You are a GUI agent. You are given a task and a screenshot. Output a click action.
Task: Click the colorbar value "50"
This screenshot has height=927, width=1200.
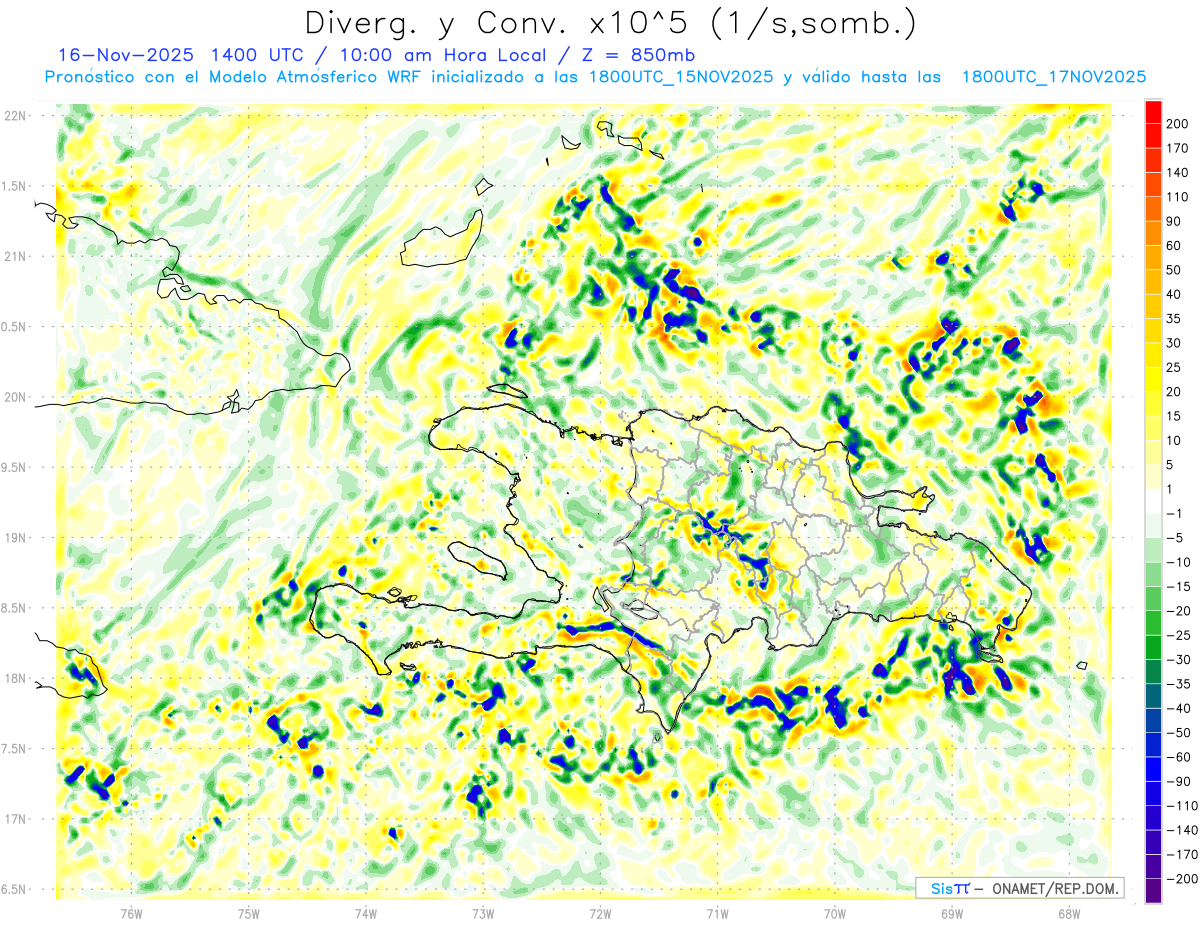[x=1174, y=270]
